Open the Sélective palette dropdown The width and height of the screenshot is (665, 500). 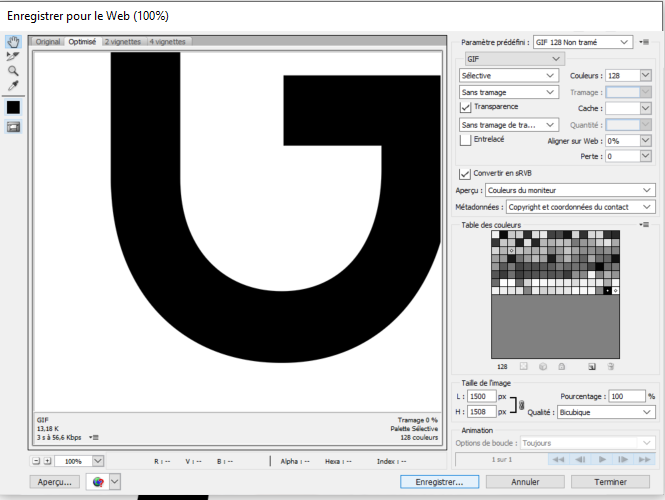click(509, 75)
